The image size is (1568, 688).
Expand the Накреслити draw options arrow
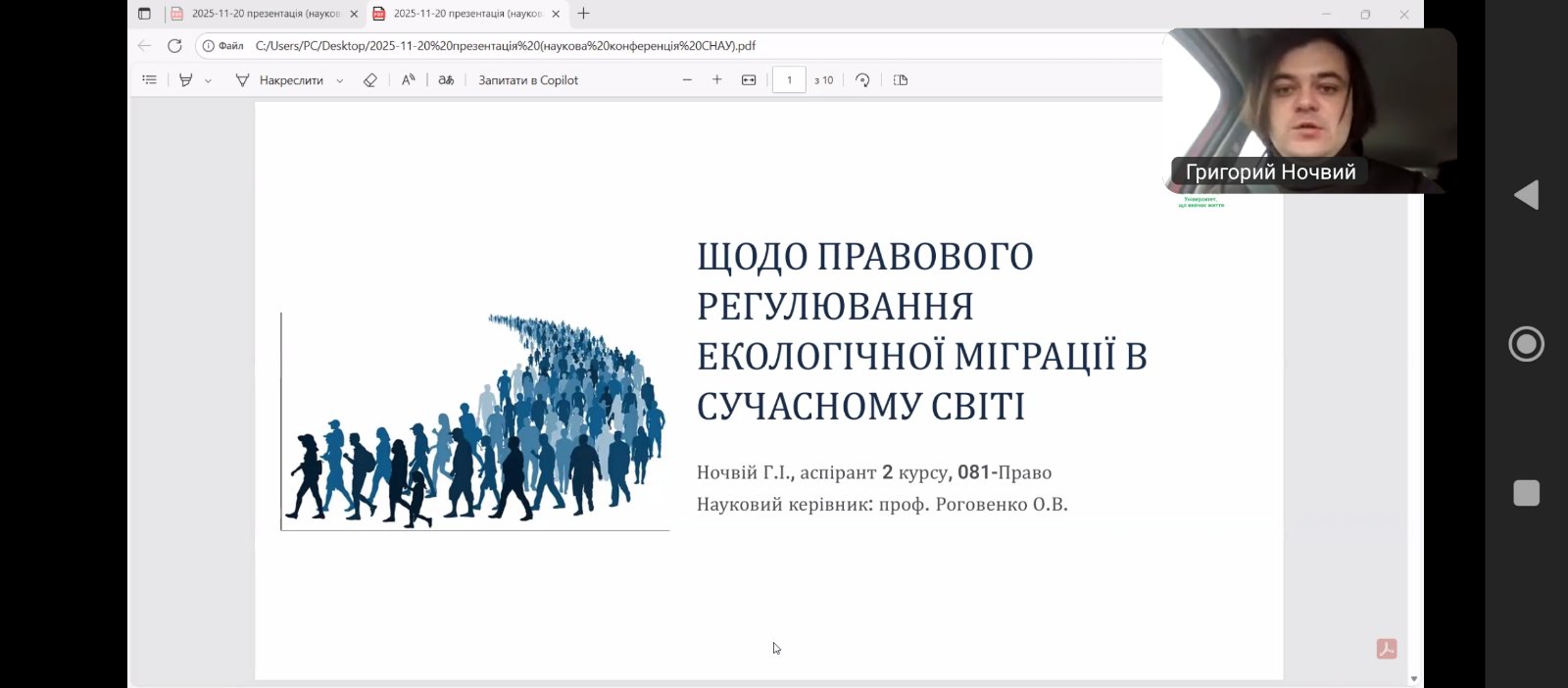(x=340, y=81)
